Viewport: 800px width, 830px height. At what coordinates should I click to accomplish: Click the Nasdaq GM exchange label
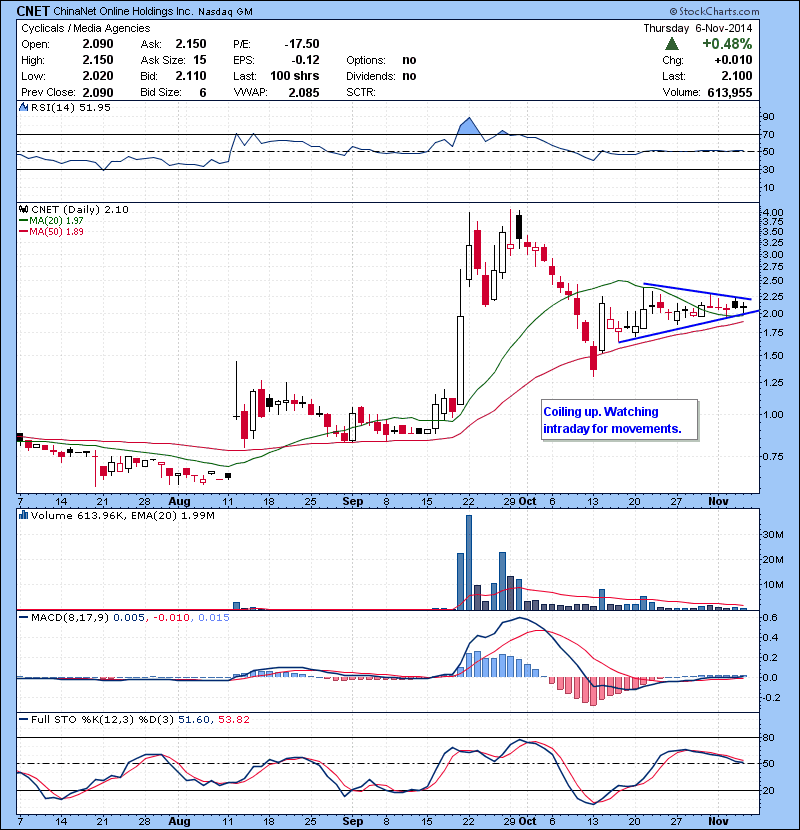point(226,12)
